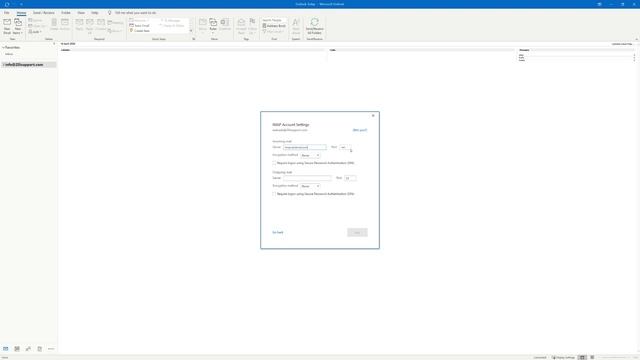Select the normal view button in status bar
This screenshot has height=360, width=640.
tap(582, 357)
